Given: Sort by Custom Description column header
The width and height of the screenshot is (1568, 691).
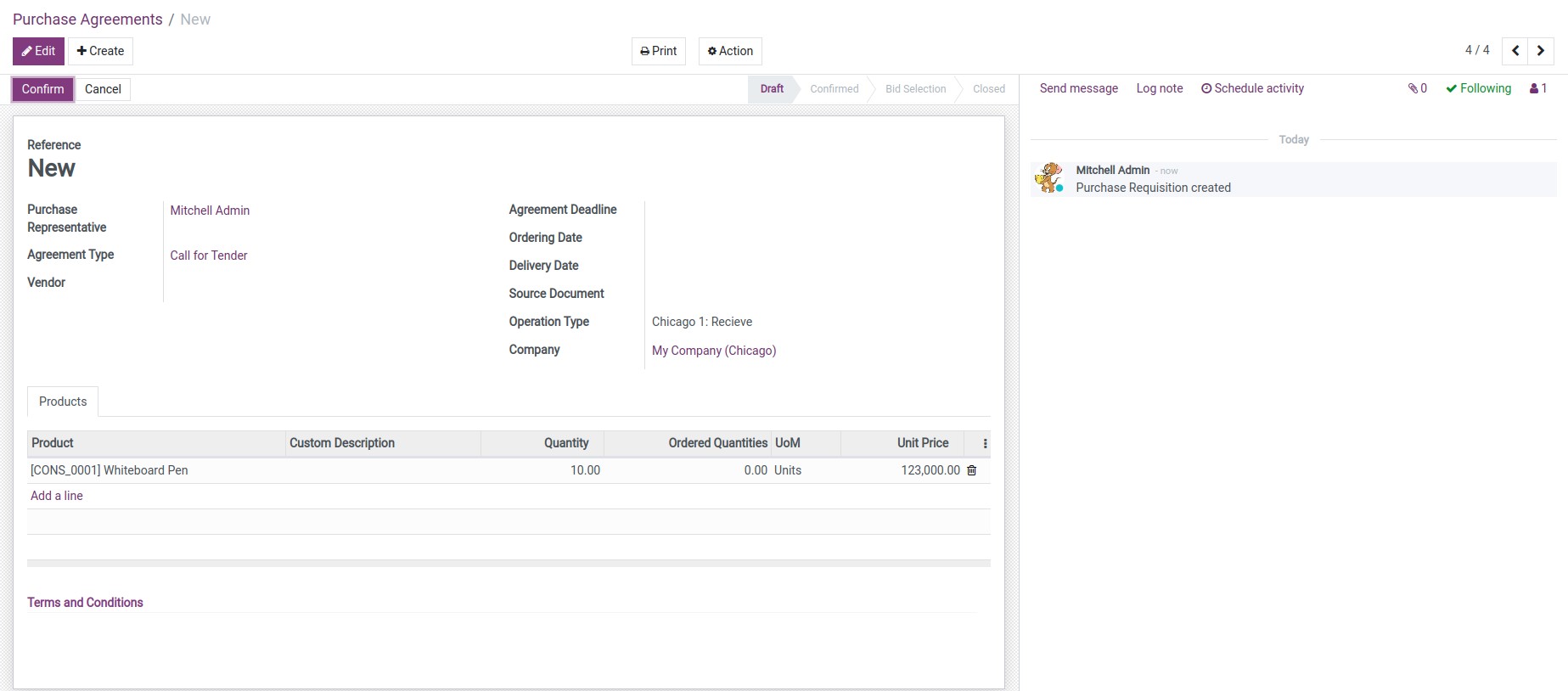Looking at the screenshot, I should [383, 443].
